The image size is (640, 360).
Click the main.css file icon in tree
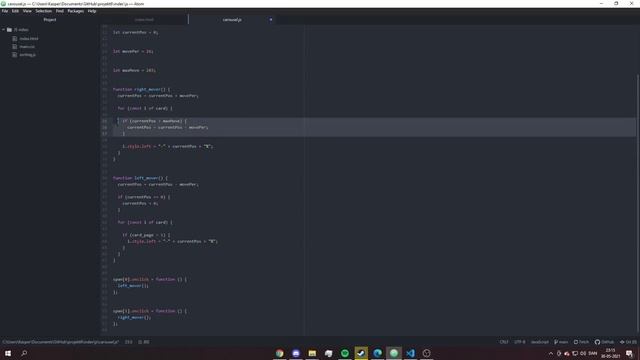15,47
